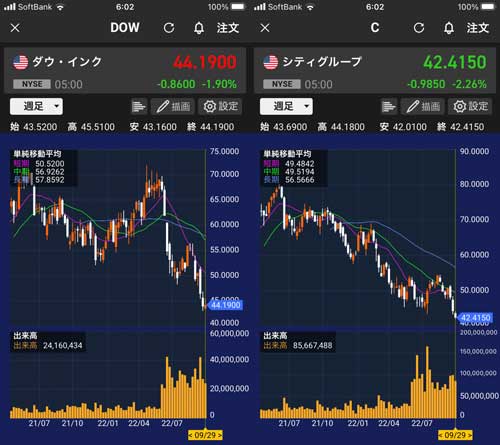Tap 注文 order button for Citigroup

[478, 28]
